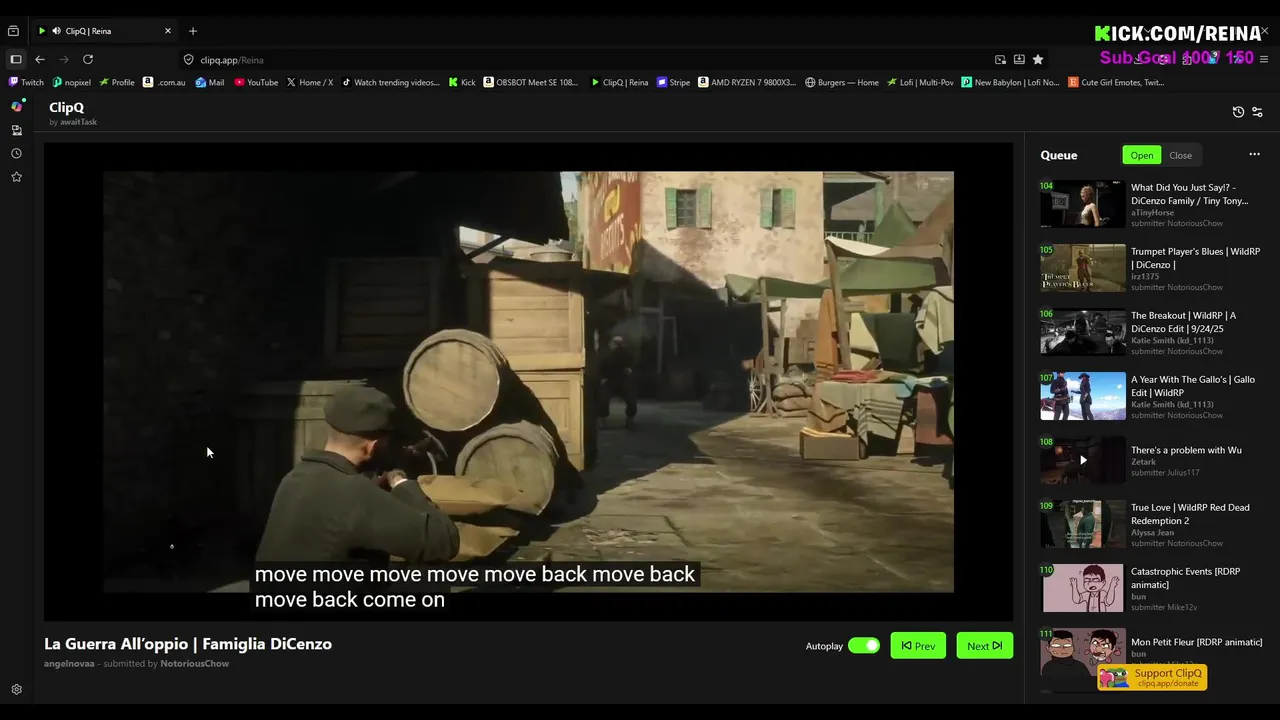The width and height of the screenshot is (1280, 720).
Task: Click the ClipQ logo title
Action: (66, 107)
